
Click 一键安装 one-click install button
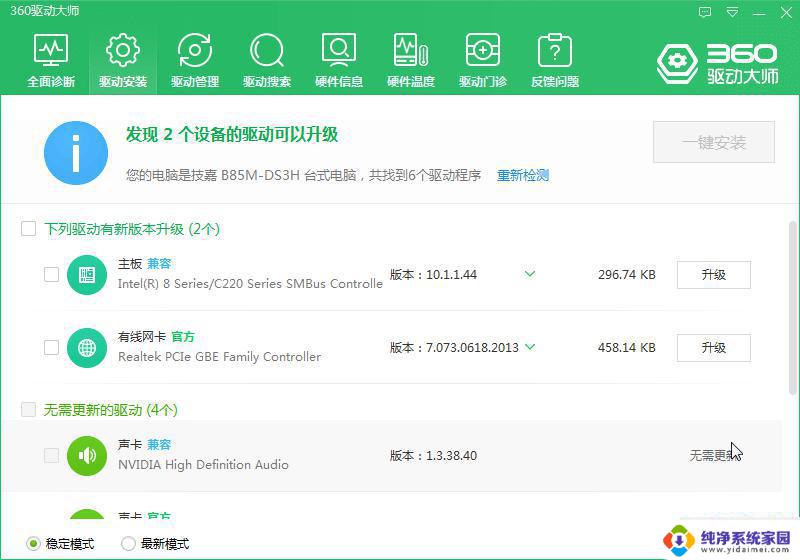(714, 142)
